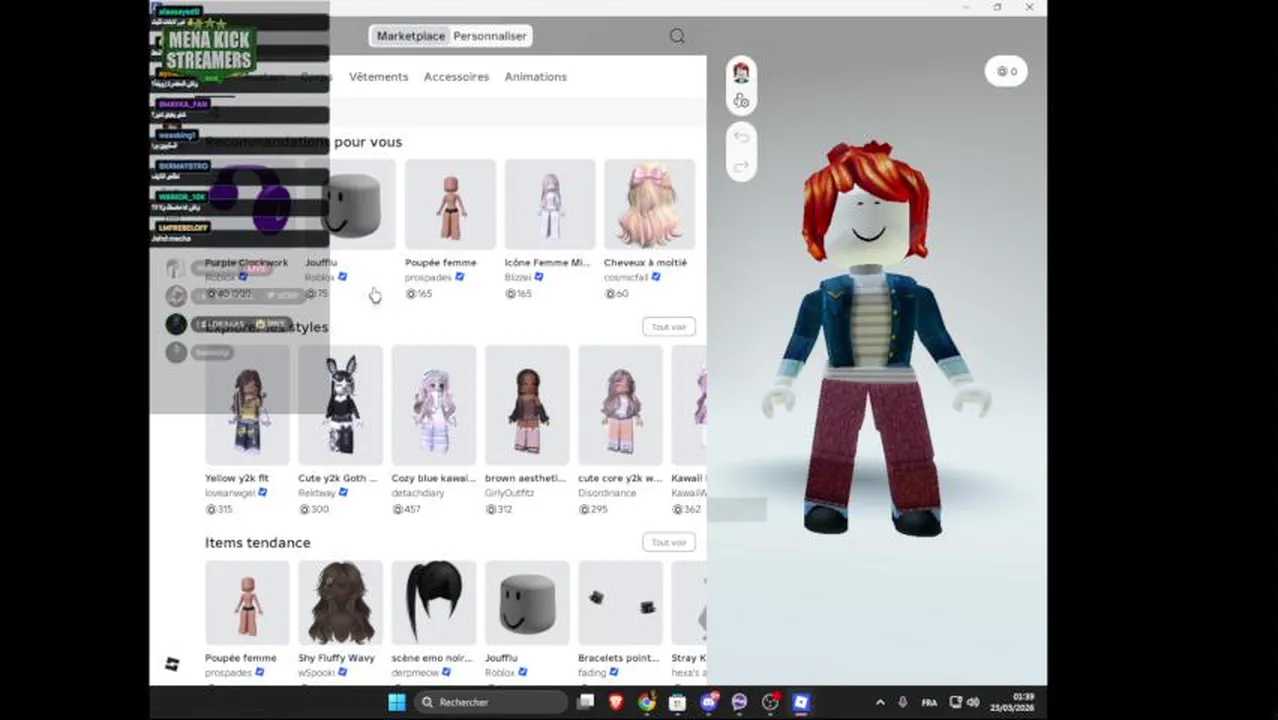Select the Yellow y2k fit outfit thumbnail
The height and width of the screenshot is (720, 1278).
point(247,405)
